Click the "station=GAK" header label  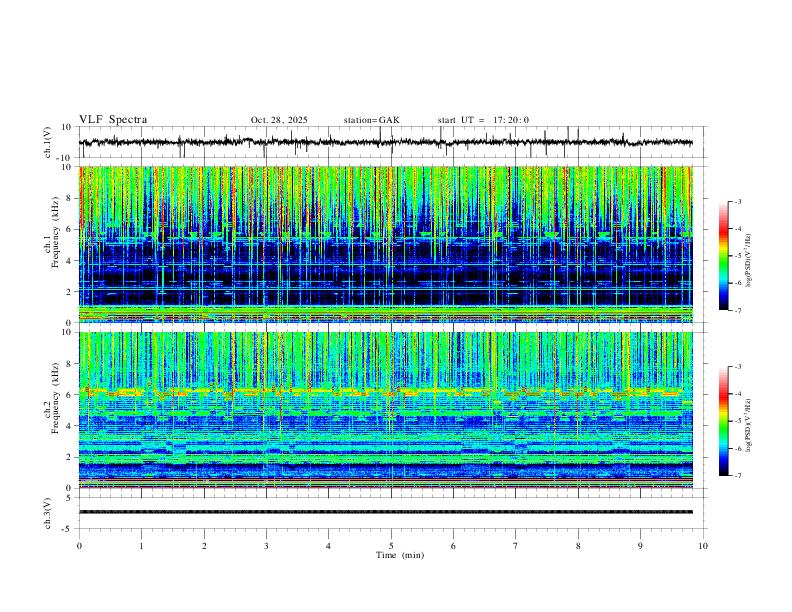click(371, 120)
